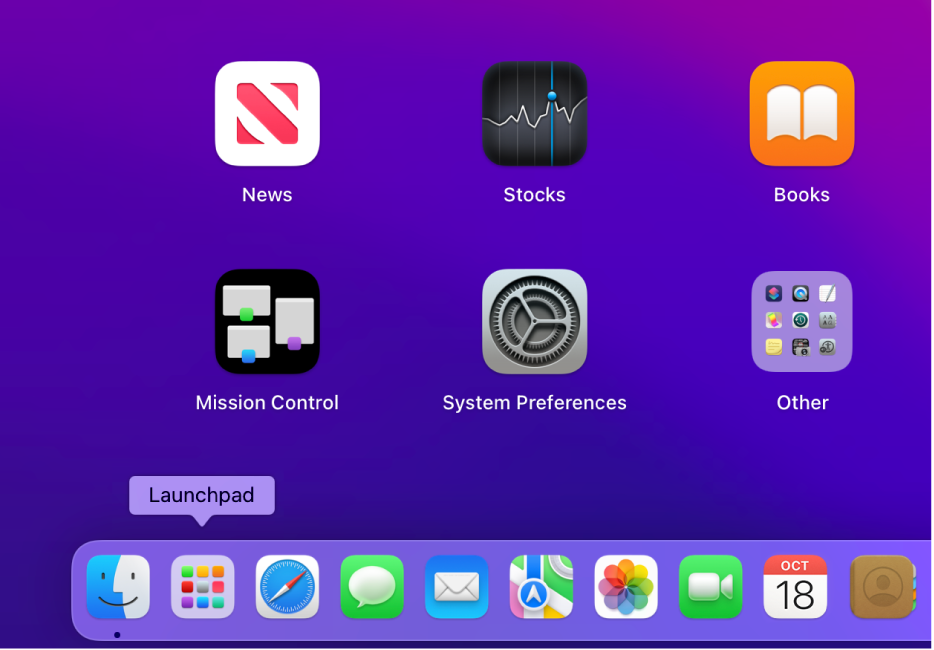Start Mission Control from Launchpad grid
The image size is (934, 650).
(267, 322)
